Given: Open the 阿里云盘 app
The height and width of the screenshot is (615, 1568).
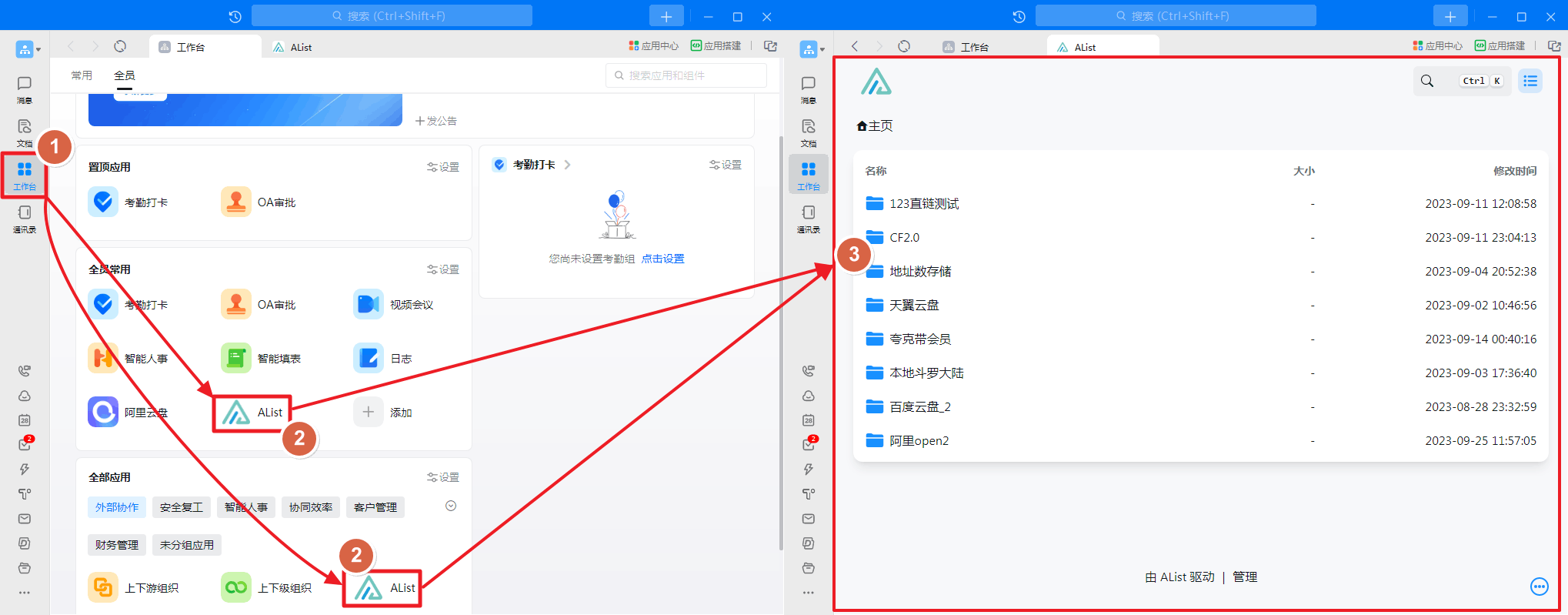Looking at the screenshot, I should (103, 413).
